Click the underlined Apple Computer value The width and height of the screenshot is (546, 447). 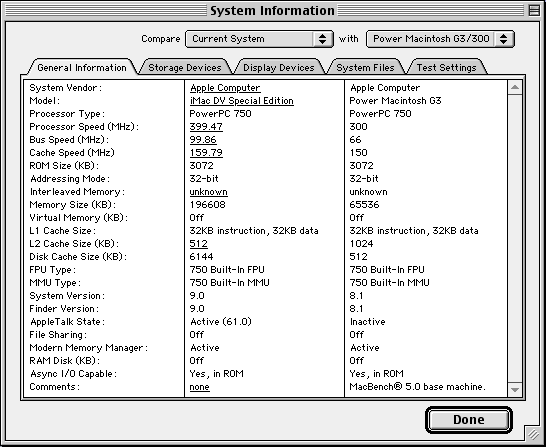[x=225, y=88]
